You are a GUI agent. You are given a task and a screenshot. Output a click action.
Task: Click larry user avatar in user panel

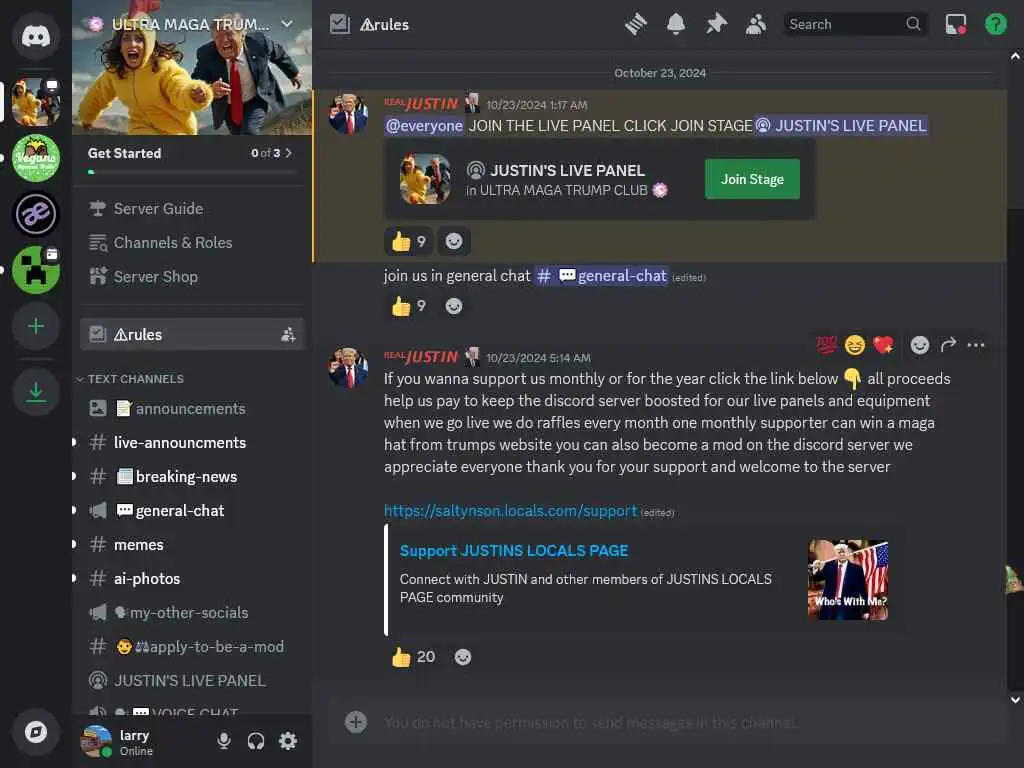(x=96, y=741)
